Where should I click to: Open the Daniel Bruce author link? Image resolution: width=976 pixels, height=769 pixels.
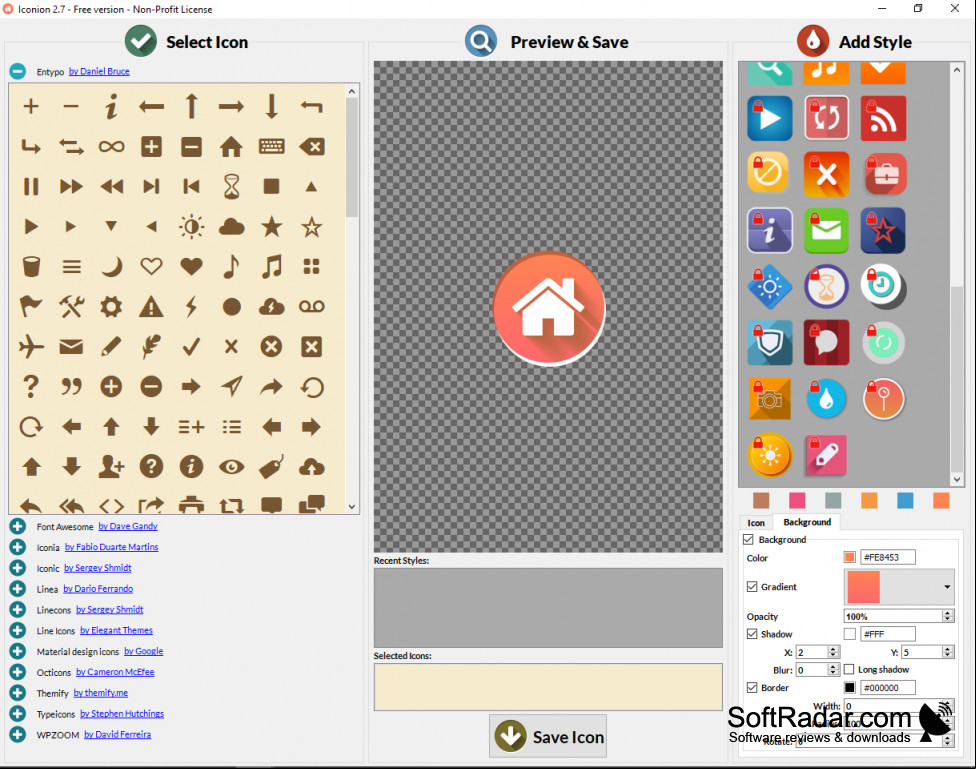coord(99,72)
